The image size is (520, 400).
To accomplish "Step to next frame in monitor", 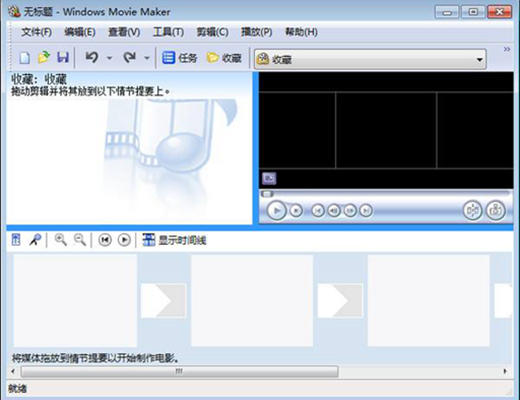I will [350, 211].
